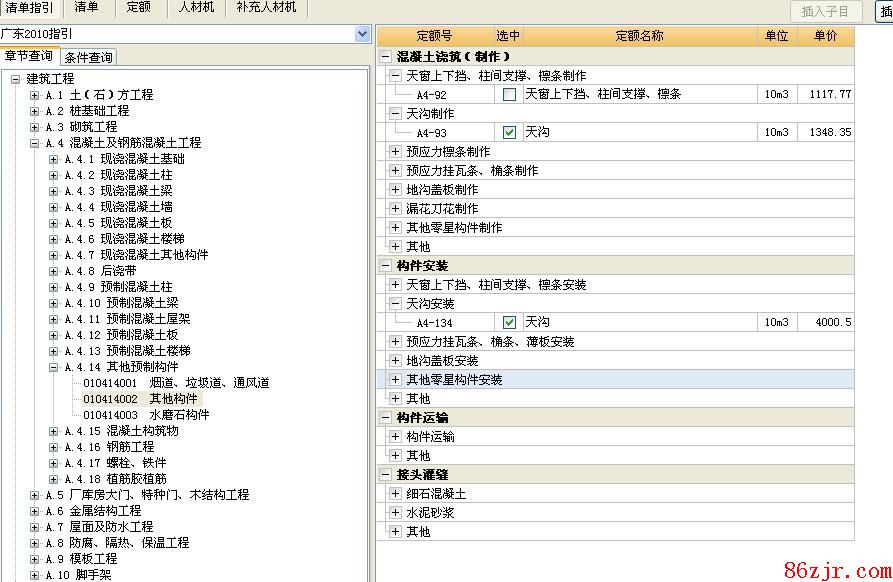Click the 插入子目 button
Image resolution: width=893 pixels, height=582 pixels.
[825, 12]
